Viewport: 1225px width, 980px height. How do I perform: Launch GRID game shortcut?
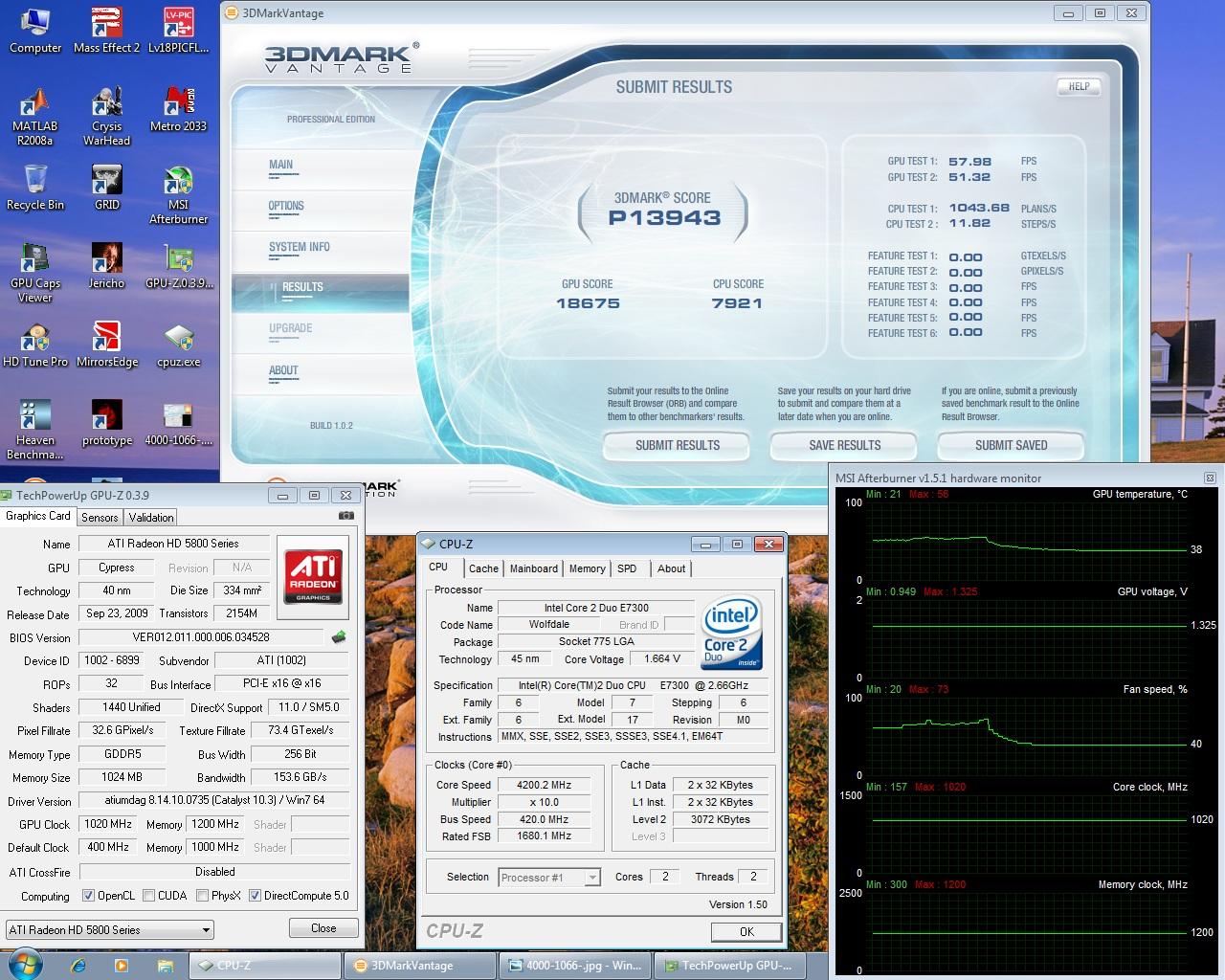pyautogui.click(x=106, y=188)
